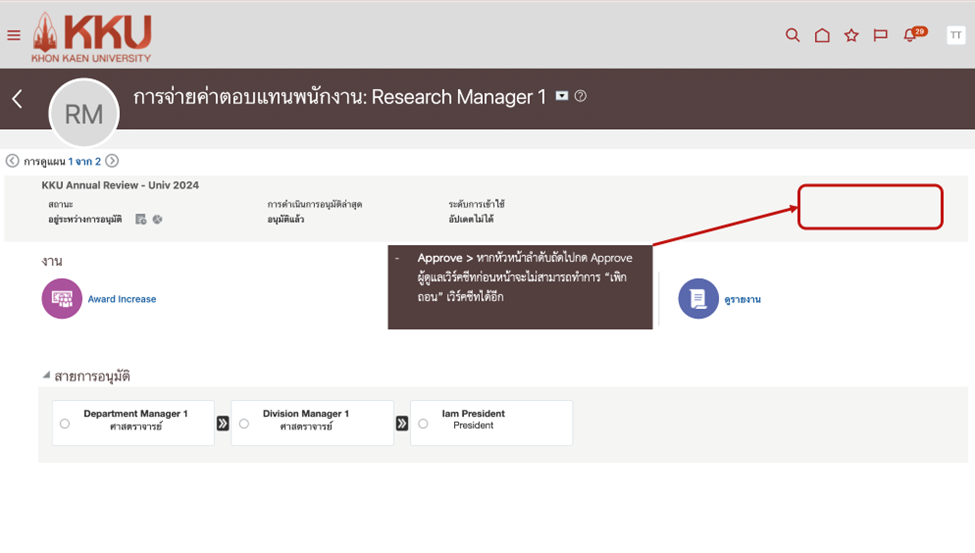
Task: Open dropdown next to Research Manager 1 title
Action: click(562, 97)
